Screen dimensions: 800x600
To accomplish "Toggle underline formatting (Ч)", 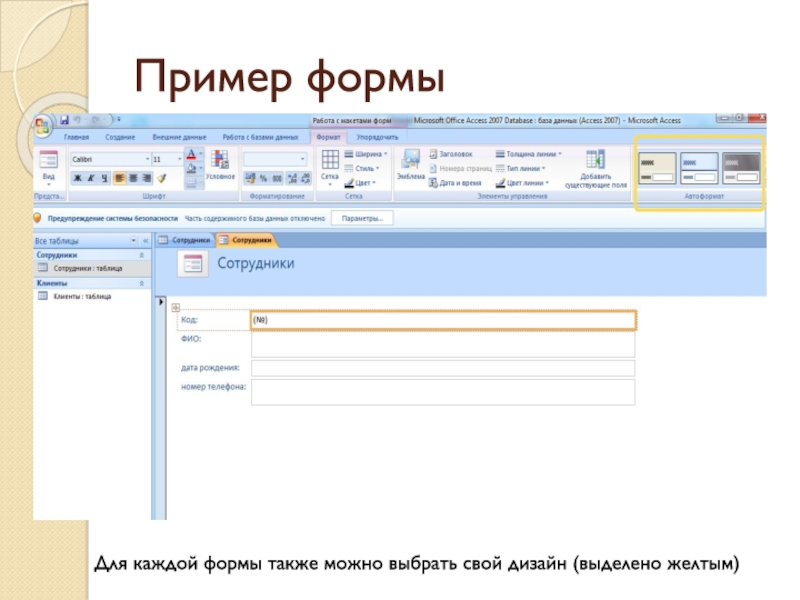I will coord(104,177).
